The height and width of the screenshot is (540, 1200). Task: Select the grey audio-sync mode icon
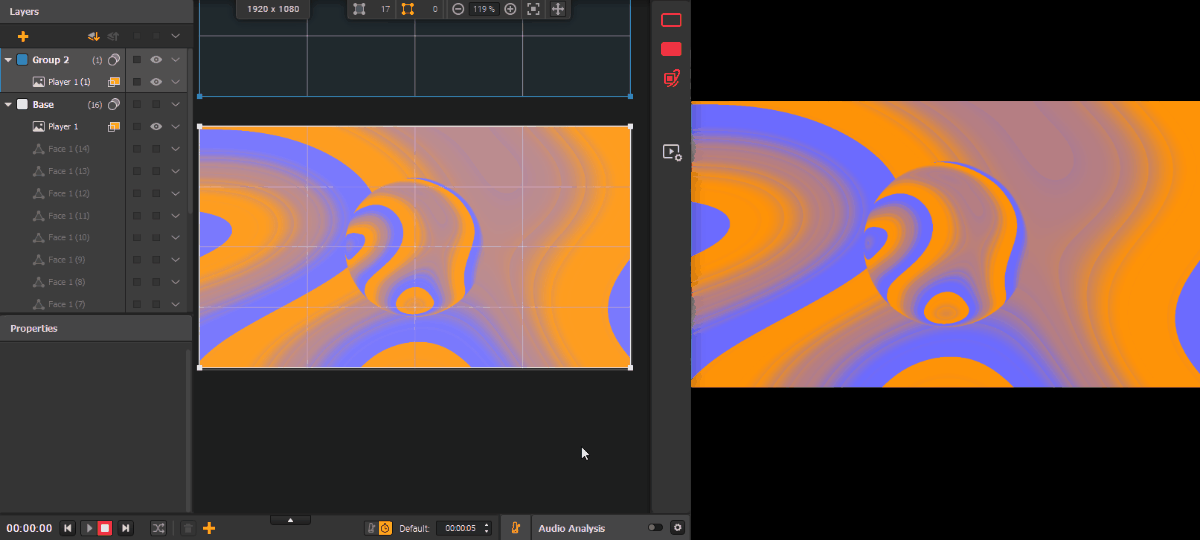(x=372, y=528)
